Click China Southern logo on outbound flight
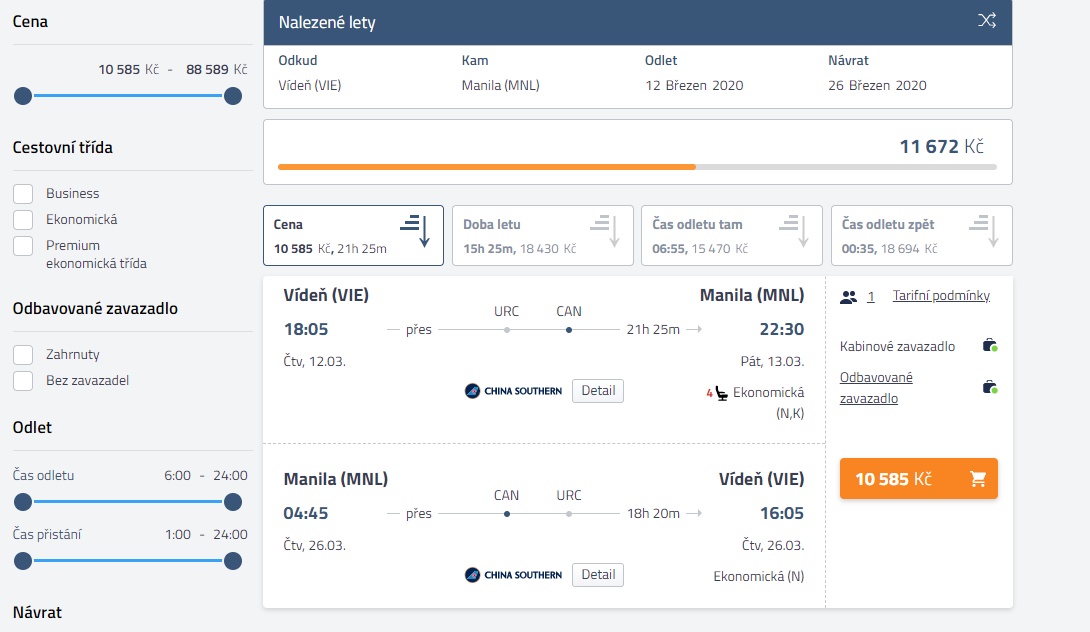The height and width of the screenshot is (632, 1090). pos(513,391)
